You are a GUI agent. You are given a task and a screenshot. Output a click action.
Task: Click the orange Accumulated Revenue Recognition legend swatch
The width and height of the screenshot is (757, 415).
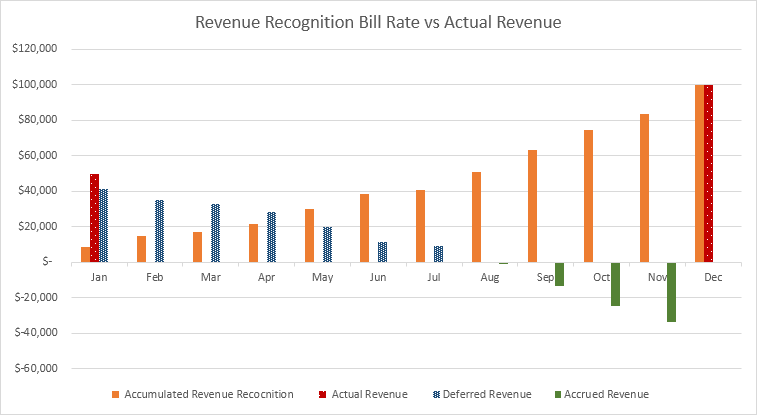tap(116, 394)
